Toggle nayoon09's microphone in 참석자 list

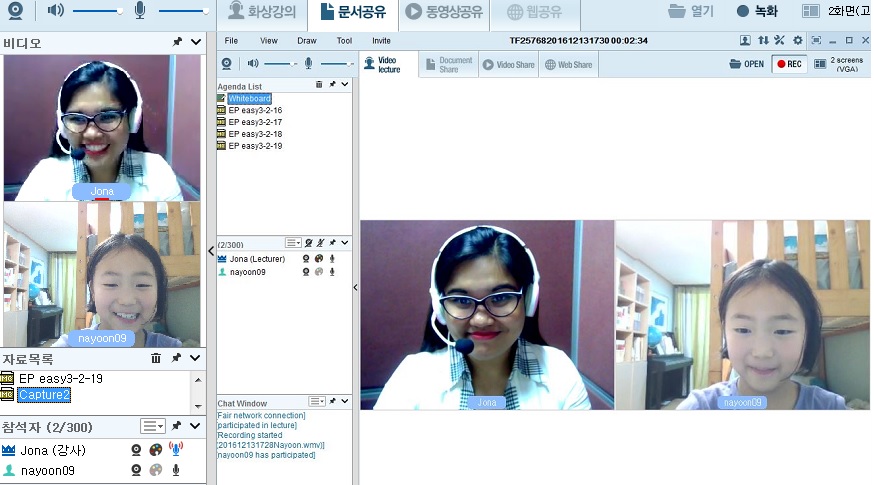coord(176,470)
